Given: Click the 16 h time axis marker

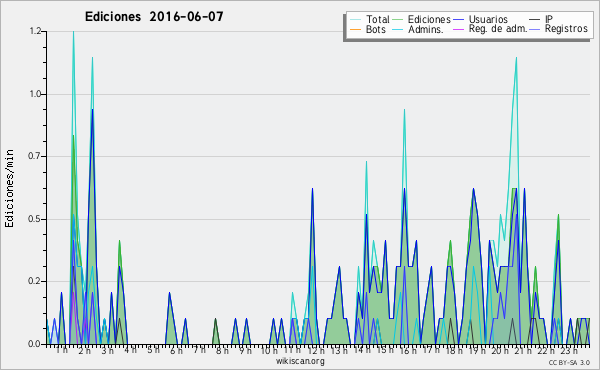Looking at the screenshot, I should point(408,350).
